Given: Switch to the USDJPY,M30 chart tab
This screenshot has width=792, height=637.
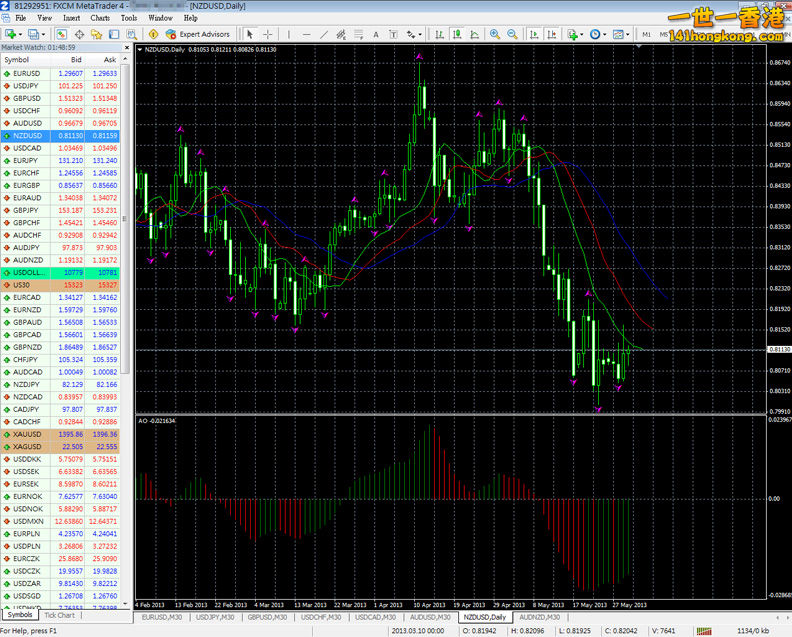Looking at the screenshot, I should (215, 617).
